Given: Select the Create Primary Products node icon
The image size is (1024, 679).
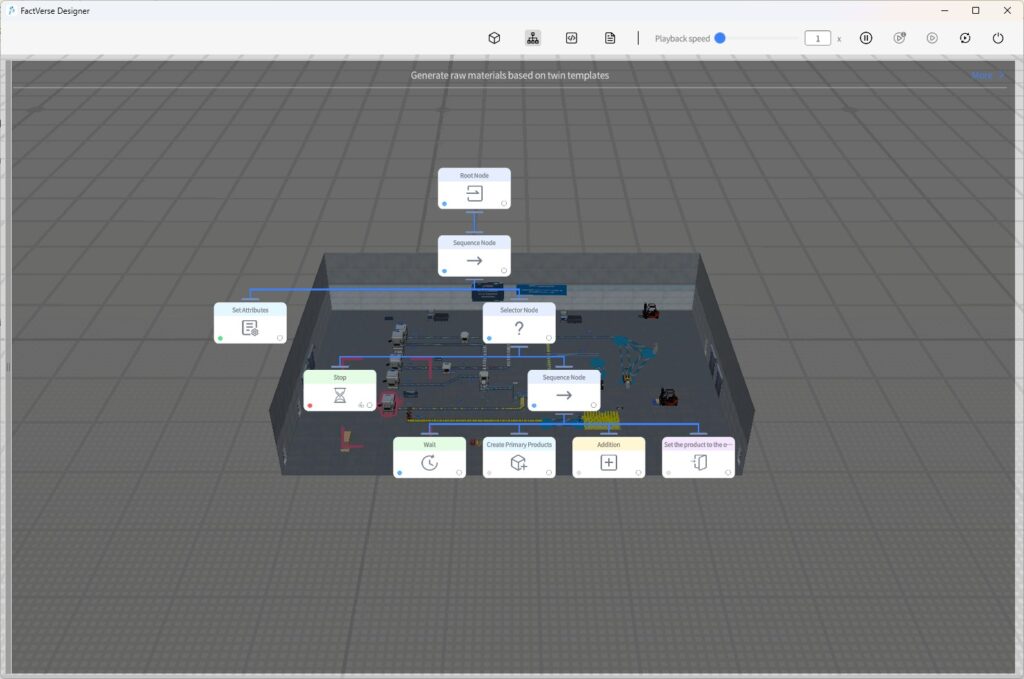Looking at the screenshot, I should point(517,462).
